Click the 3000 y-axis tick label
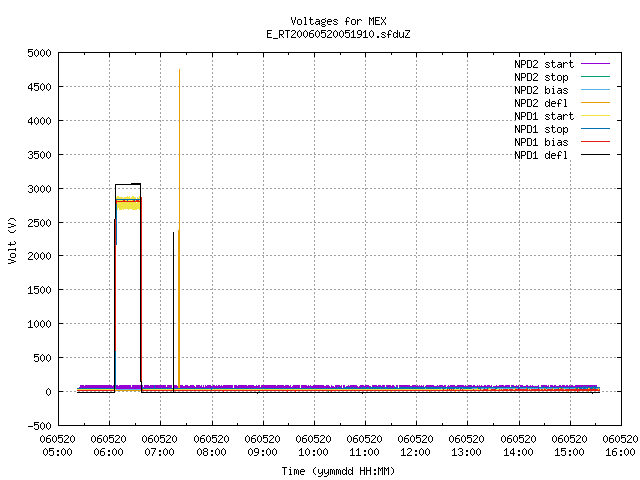 39,189
